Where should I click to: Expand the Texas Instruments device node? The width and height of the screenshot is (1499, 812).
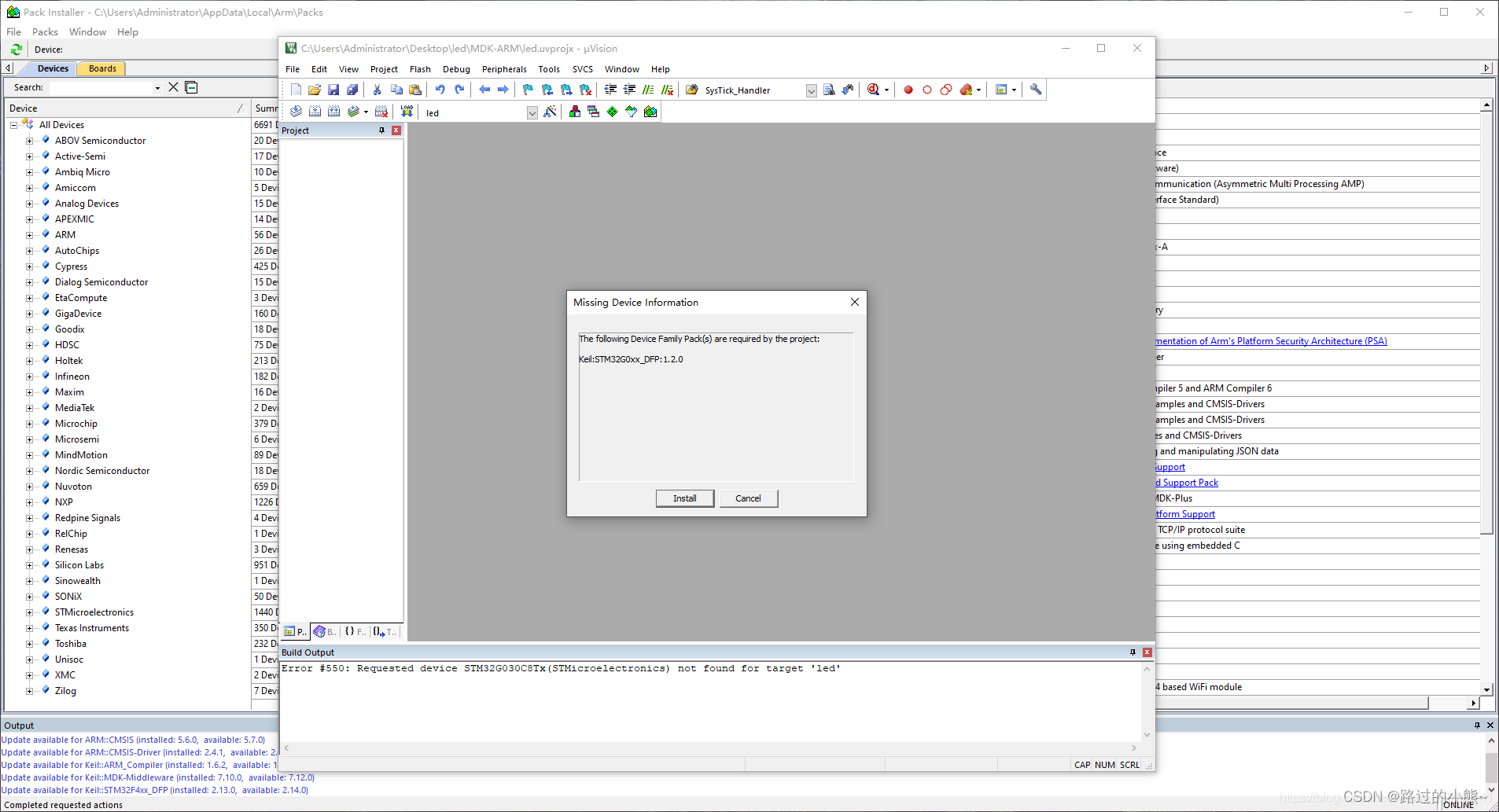click(30, 628)
